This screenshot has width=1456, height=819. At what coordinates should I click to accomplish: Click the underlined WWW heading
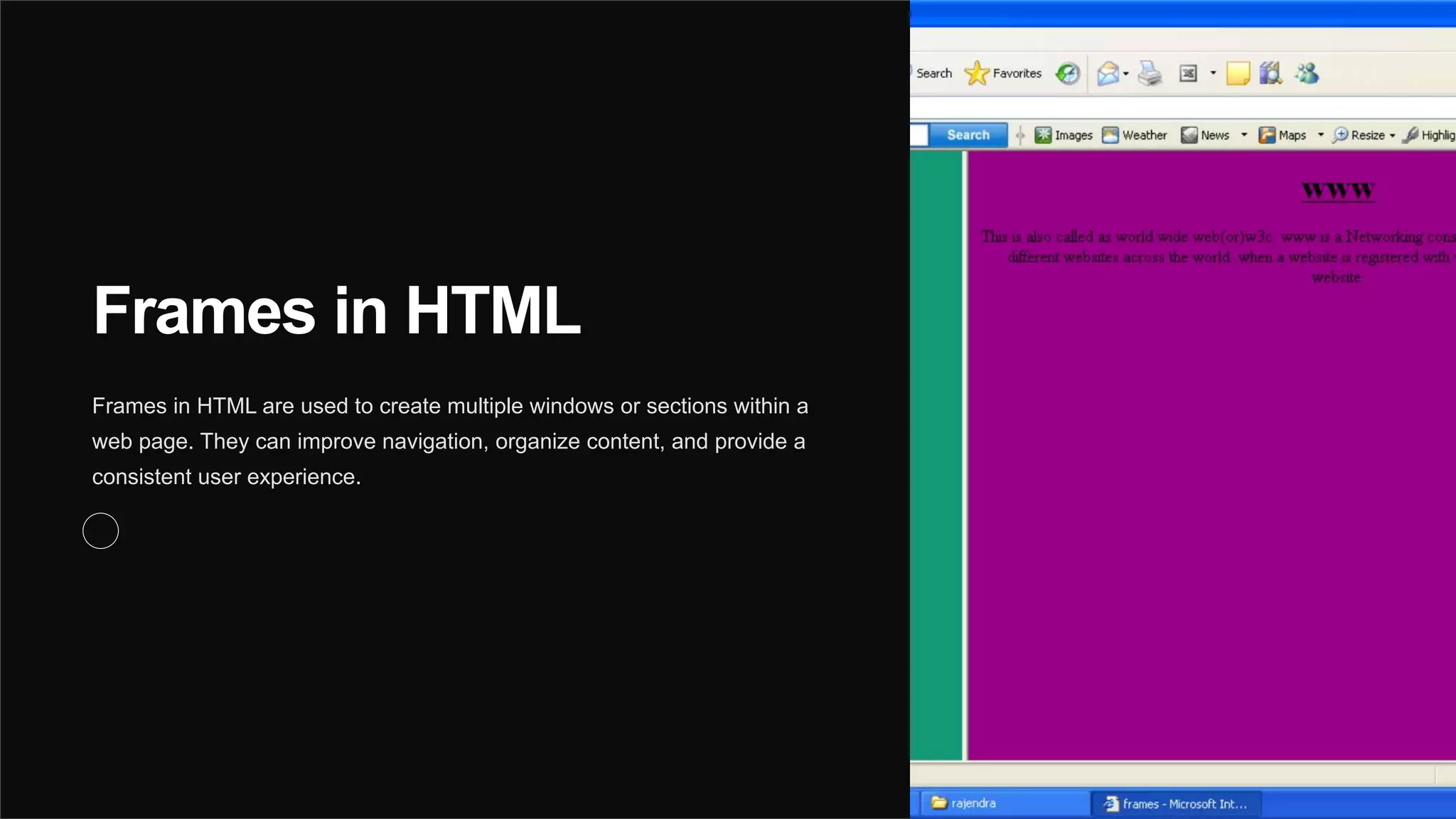point(1338,191)
